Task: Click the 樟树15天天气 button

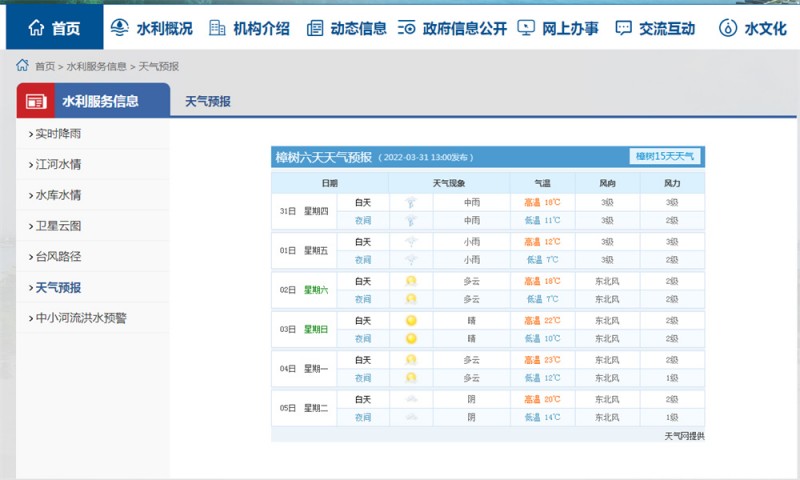Action: click(665, 156)
